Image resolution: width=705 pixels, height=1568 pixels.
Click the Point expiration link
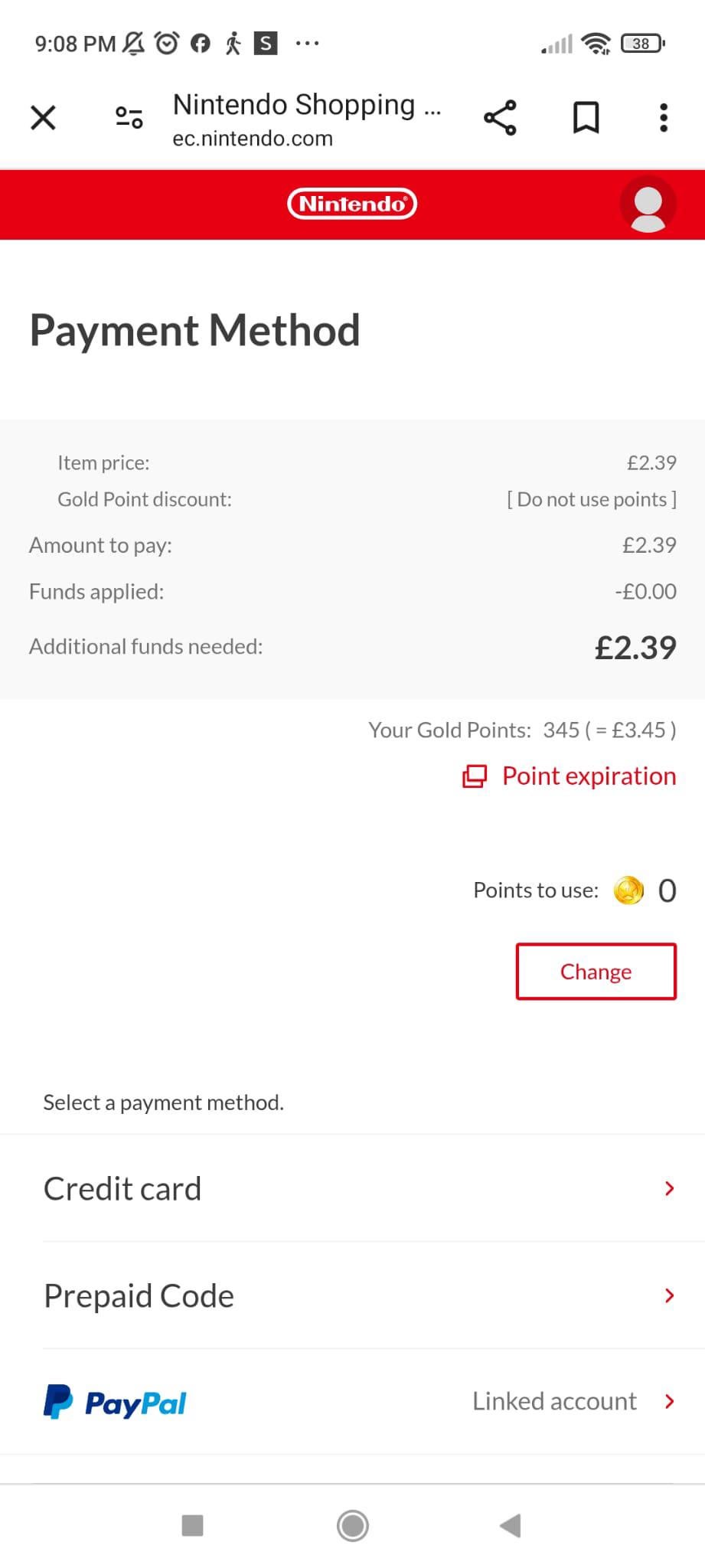coord(570,776)
